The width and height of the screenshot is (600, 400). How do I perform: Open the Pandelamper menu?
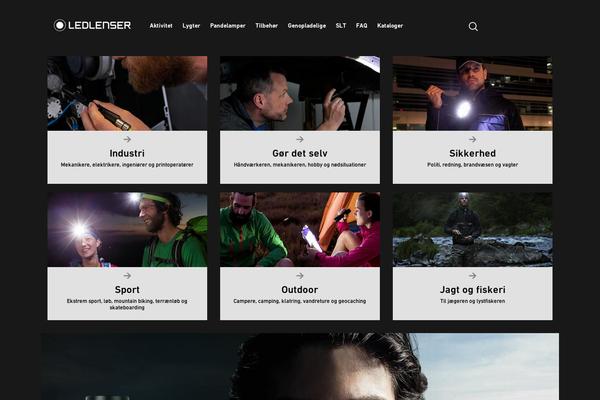pos(228,26)
